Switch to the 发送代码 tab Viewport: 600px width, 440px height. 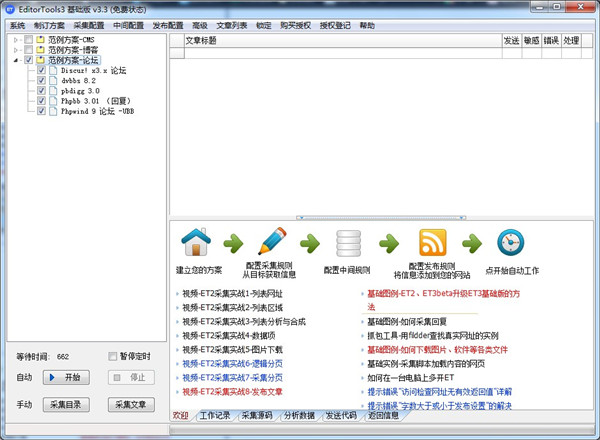click(341, 416)
